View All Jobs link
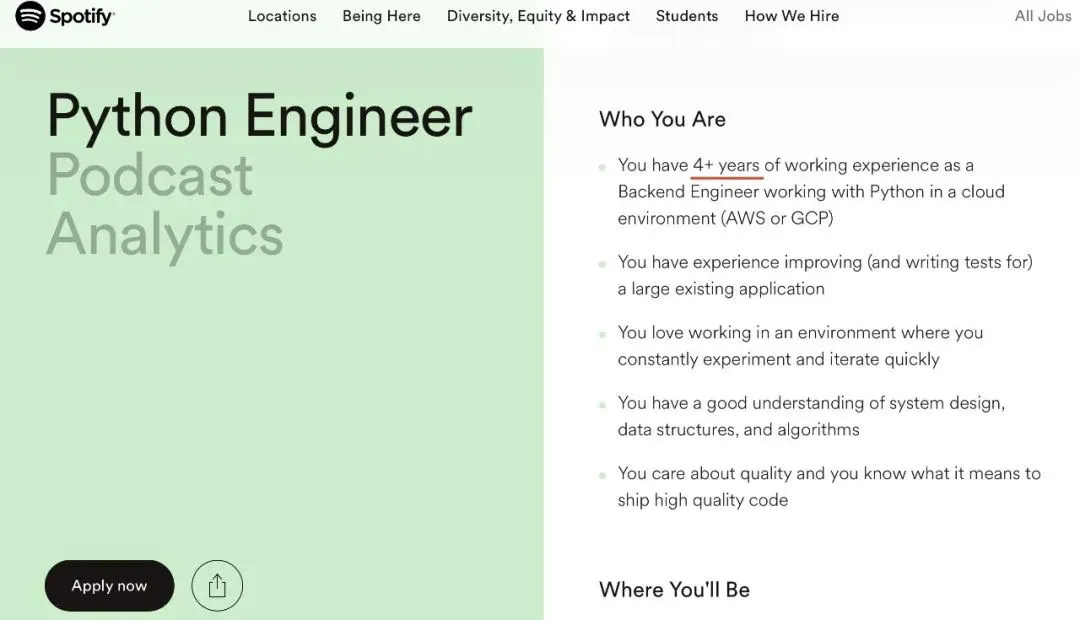1080x620 pixels. [x=1042, y=16]
